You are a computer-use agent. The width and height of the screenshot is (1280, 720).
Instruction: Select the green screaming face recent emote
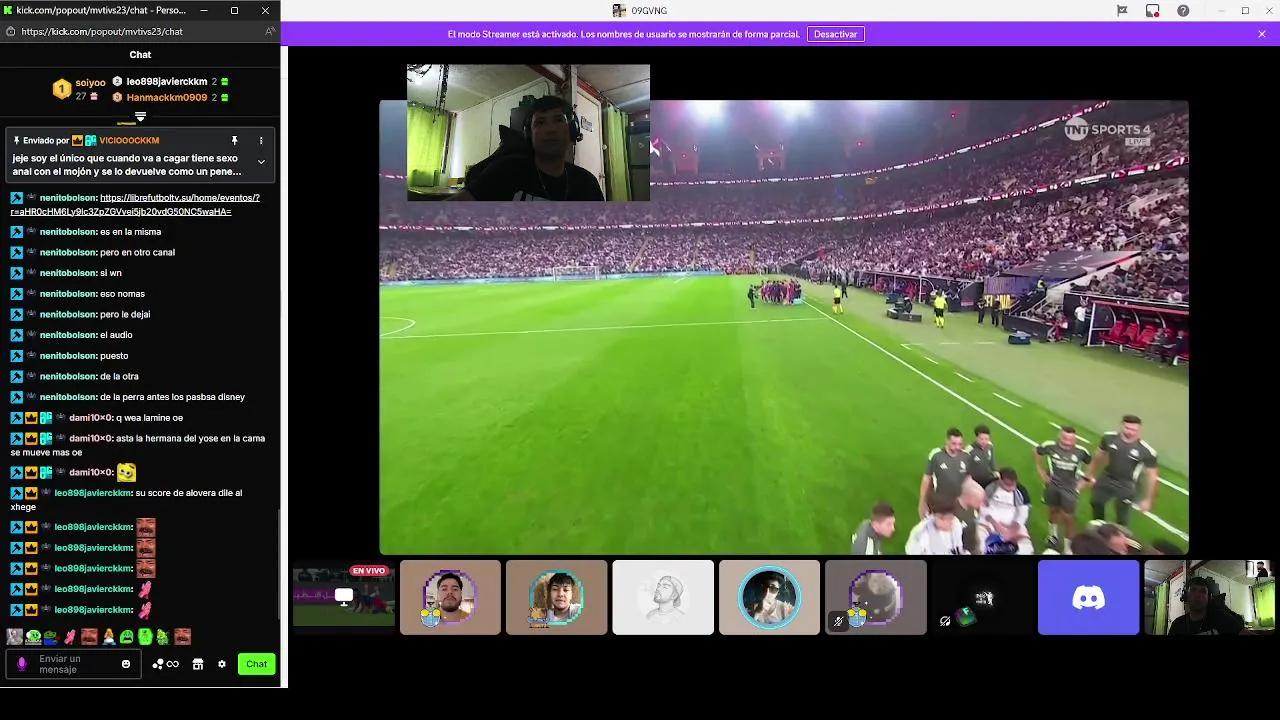click(x=127, y=636)
